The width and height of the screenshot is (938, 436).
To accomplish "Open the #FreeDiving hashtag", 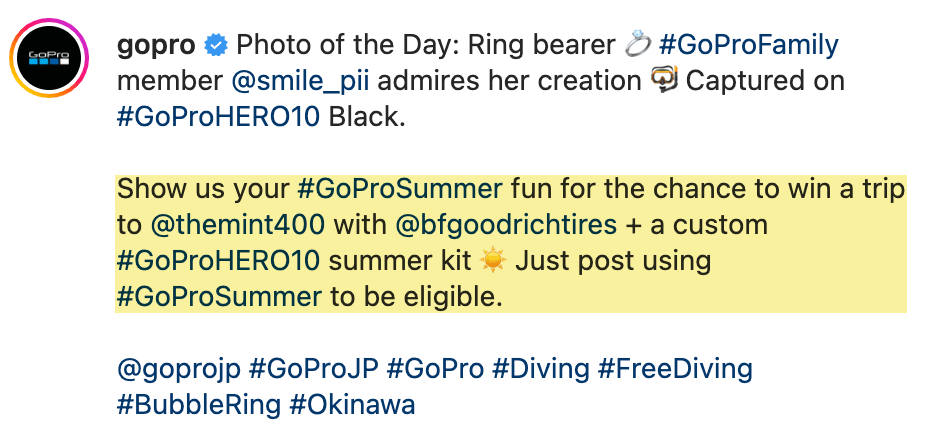I will tap(675, 369).
